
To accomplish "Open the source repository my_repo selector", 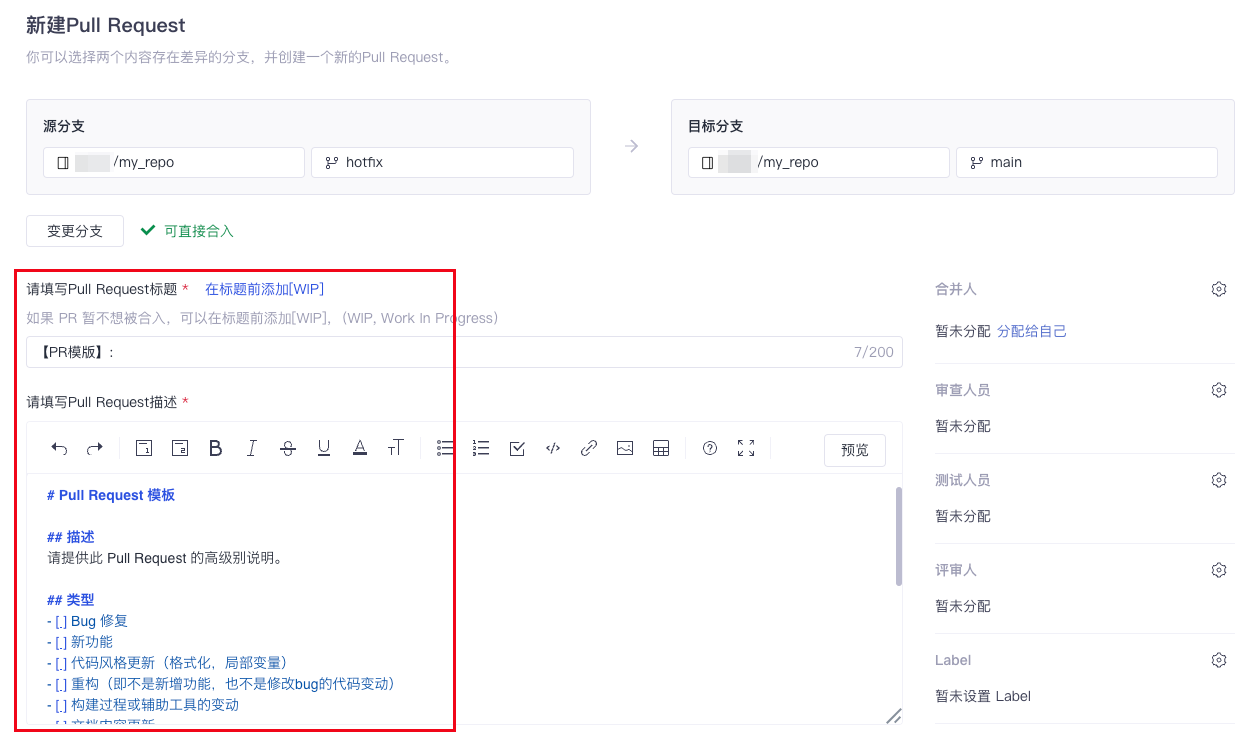I will click(x=173, y=162).
